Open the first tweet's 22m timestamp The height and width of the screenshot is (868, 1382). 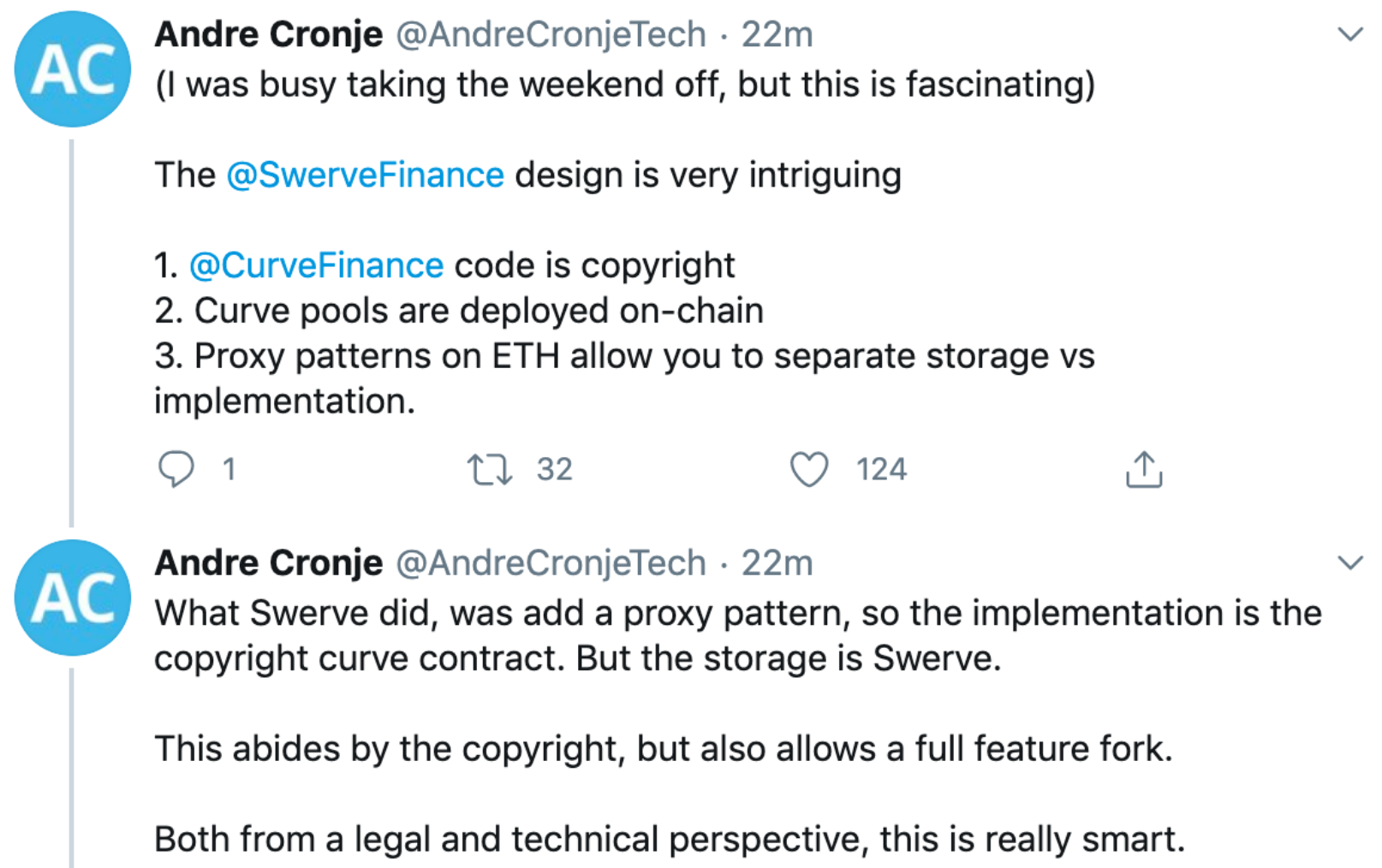tap(777, 35)
